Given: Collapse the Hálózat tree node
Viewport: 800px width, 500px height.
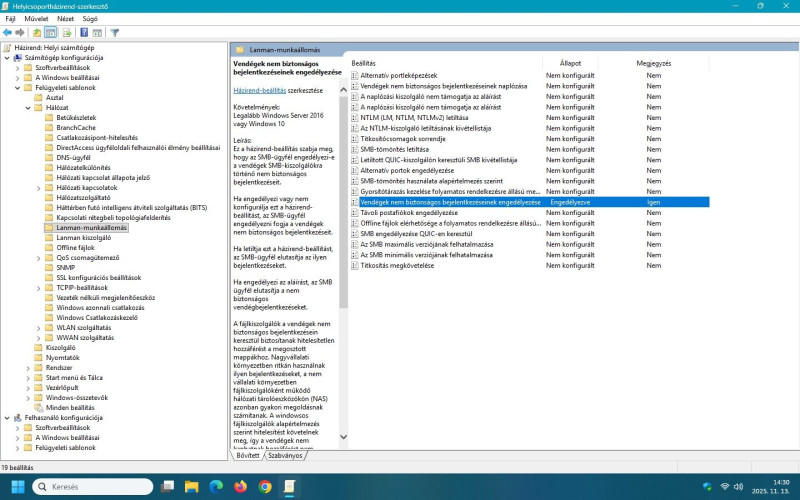Looking at the screenshot, I should (x=28, y=108).
